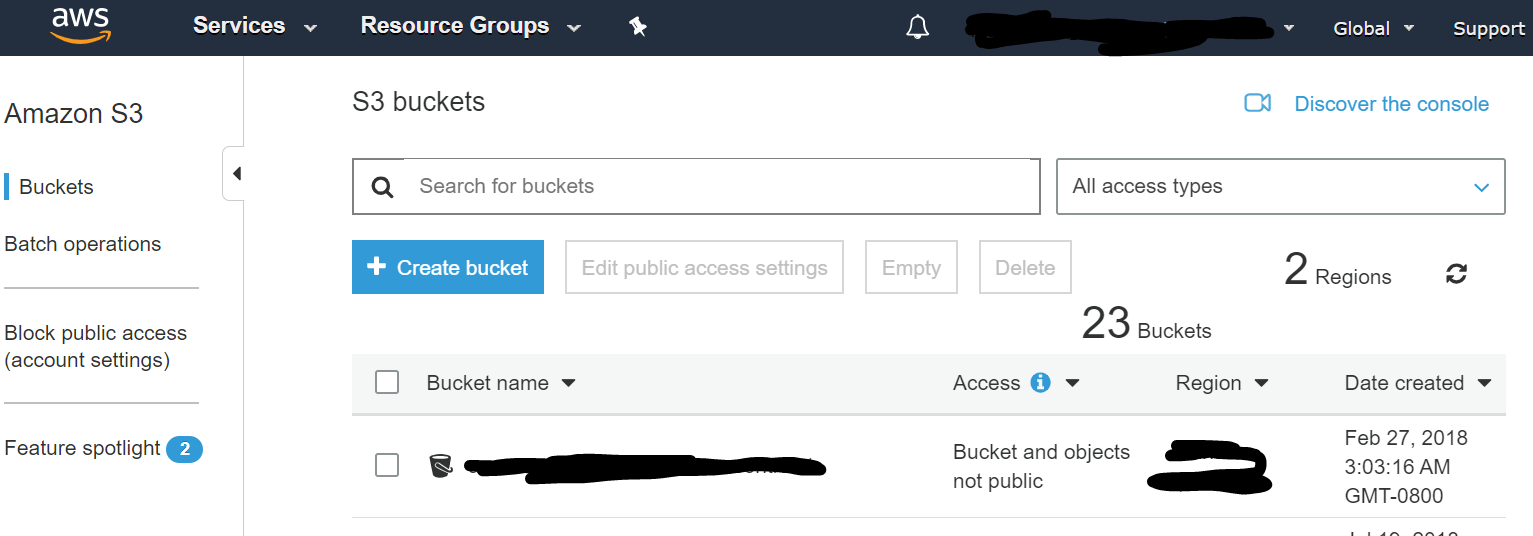Click the video camera icon
This screenshot has width=1533, height=536.
[1257, 103]
